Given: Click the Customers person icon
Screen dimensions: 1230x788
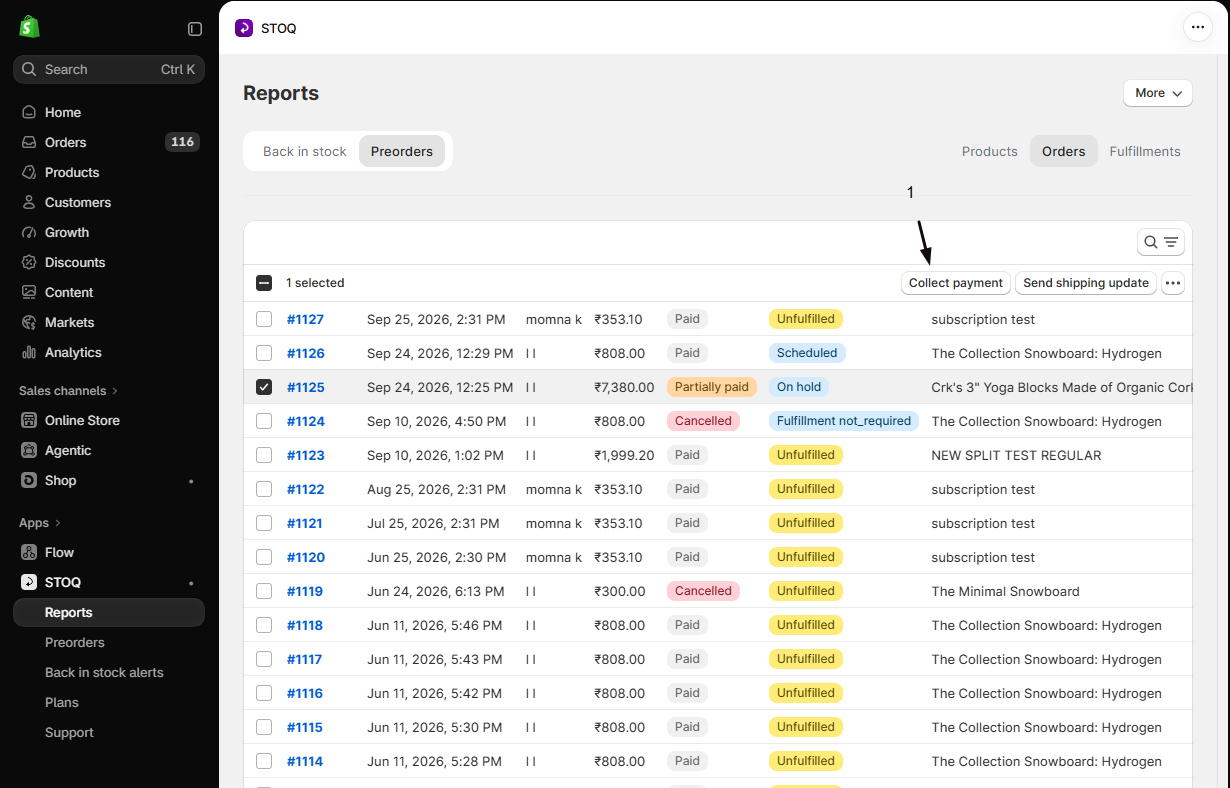Looking at the screenshot, I should pyautogui.click(x=29, y=202).
